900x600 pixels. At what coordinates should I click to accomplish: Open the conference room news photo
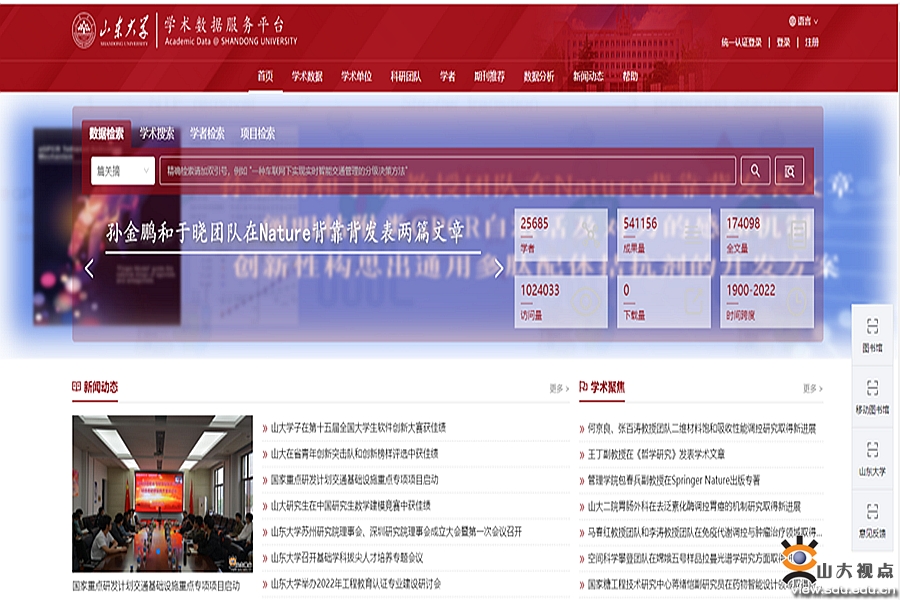[x=162, y=494]
